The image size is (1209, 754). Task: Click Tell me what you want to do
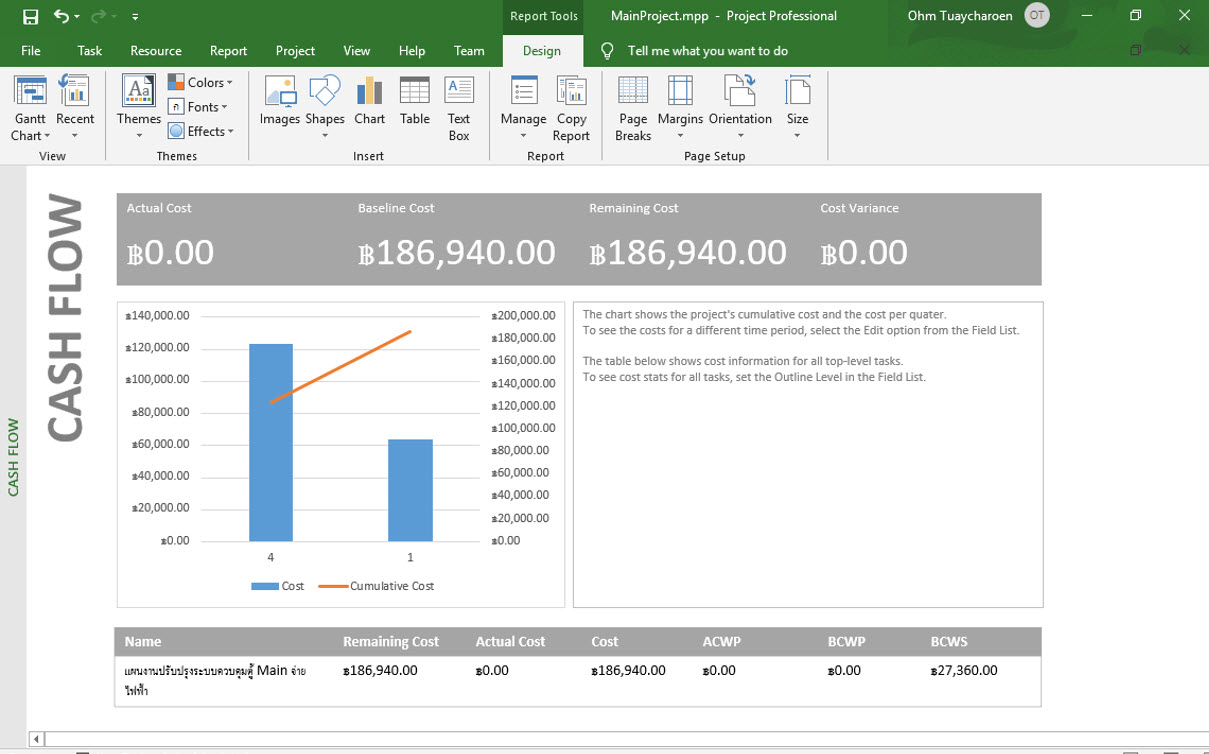coord(704,50)
